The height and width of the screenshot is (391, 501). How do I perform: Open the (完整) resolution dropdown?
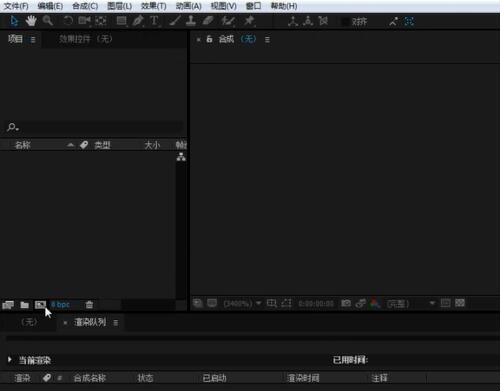coord(411,304)
